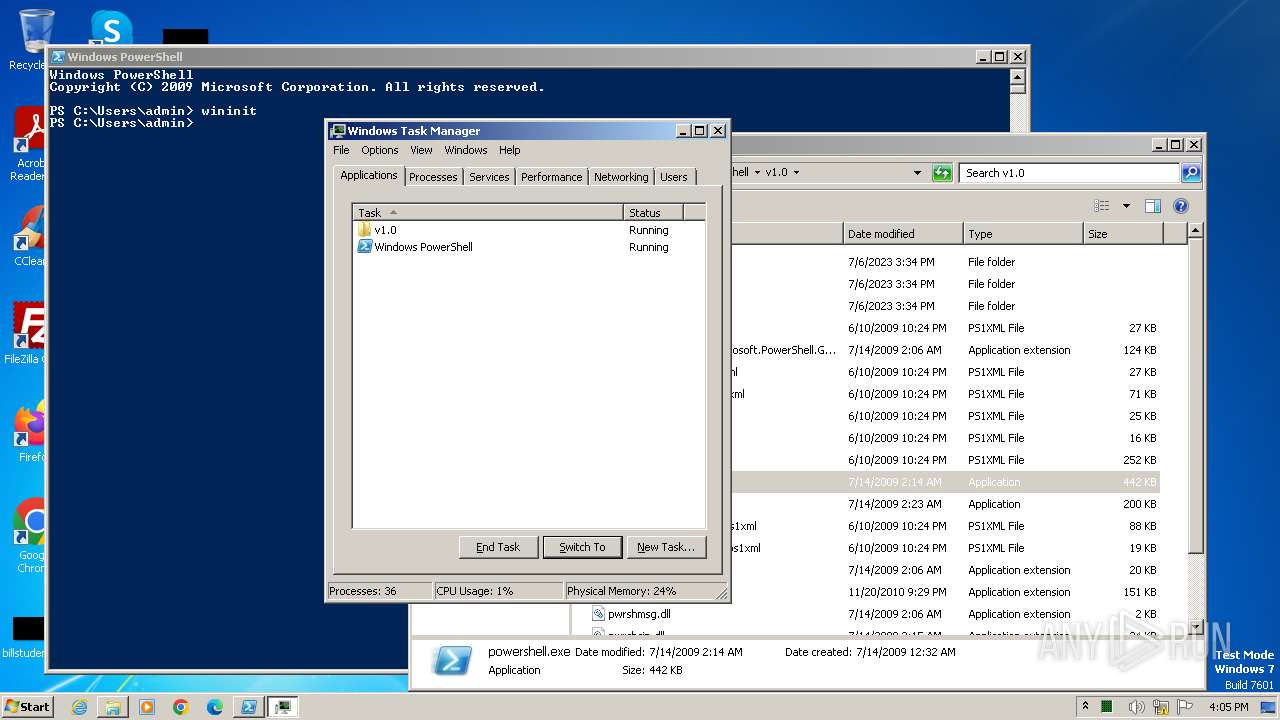Click the PowerShell title bar system icon

[58, 57]
